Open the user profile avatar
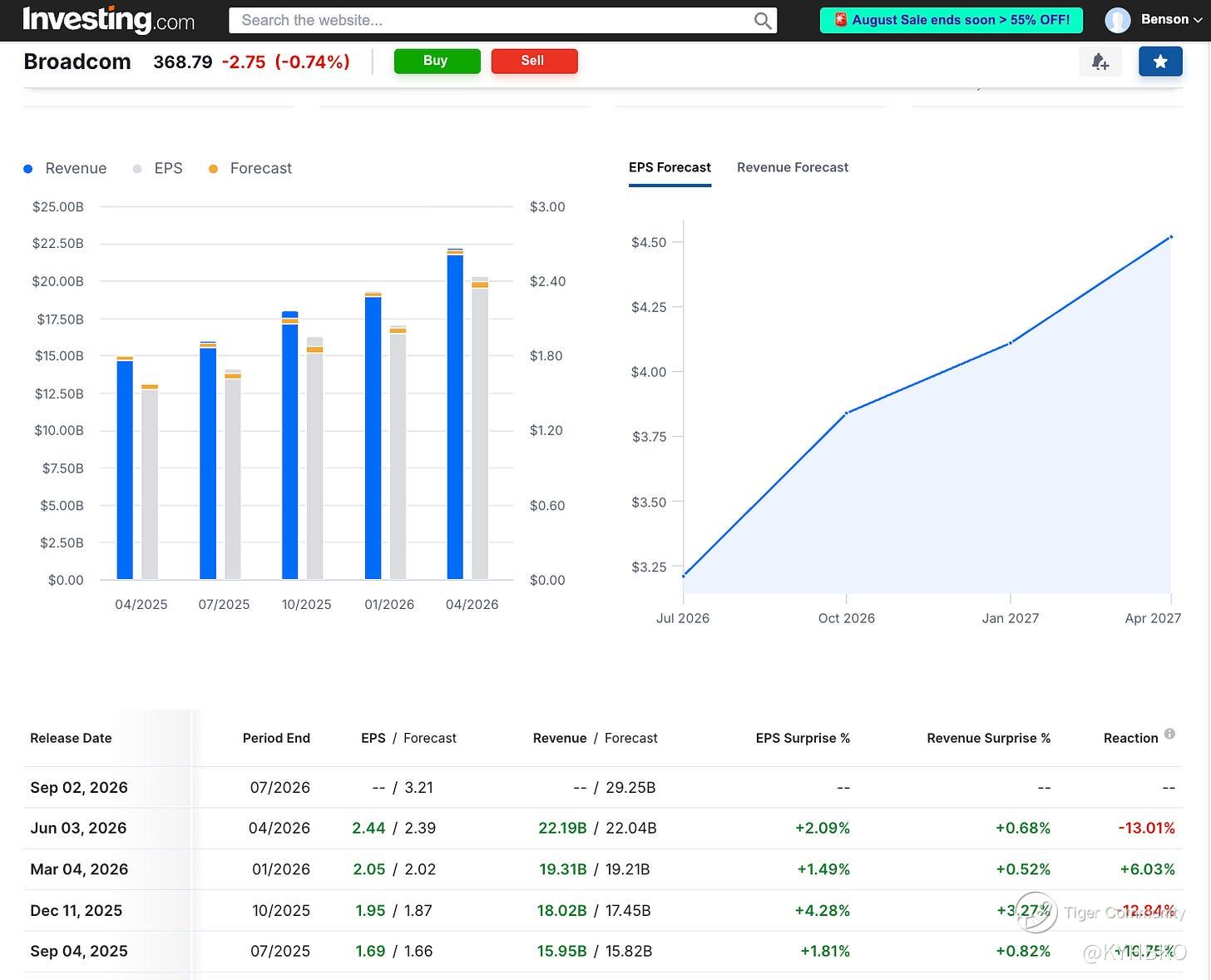The width and height of the screenshot is (1211, 980). point(1117,20)
